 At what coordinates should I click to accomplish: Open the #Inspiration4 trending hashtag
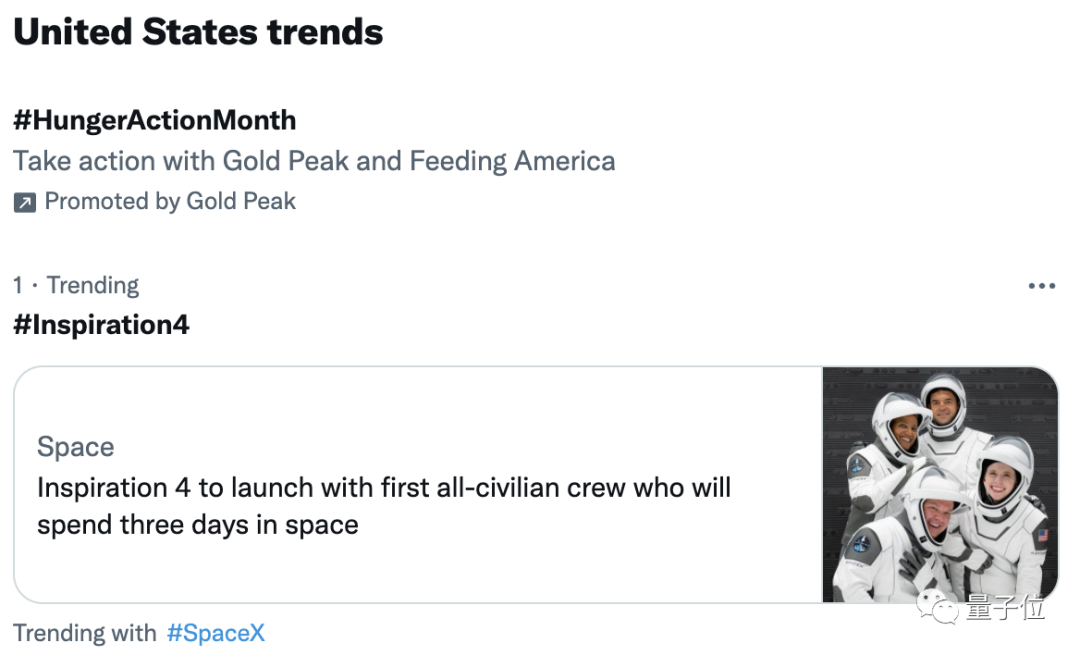point(101,325)
